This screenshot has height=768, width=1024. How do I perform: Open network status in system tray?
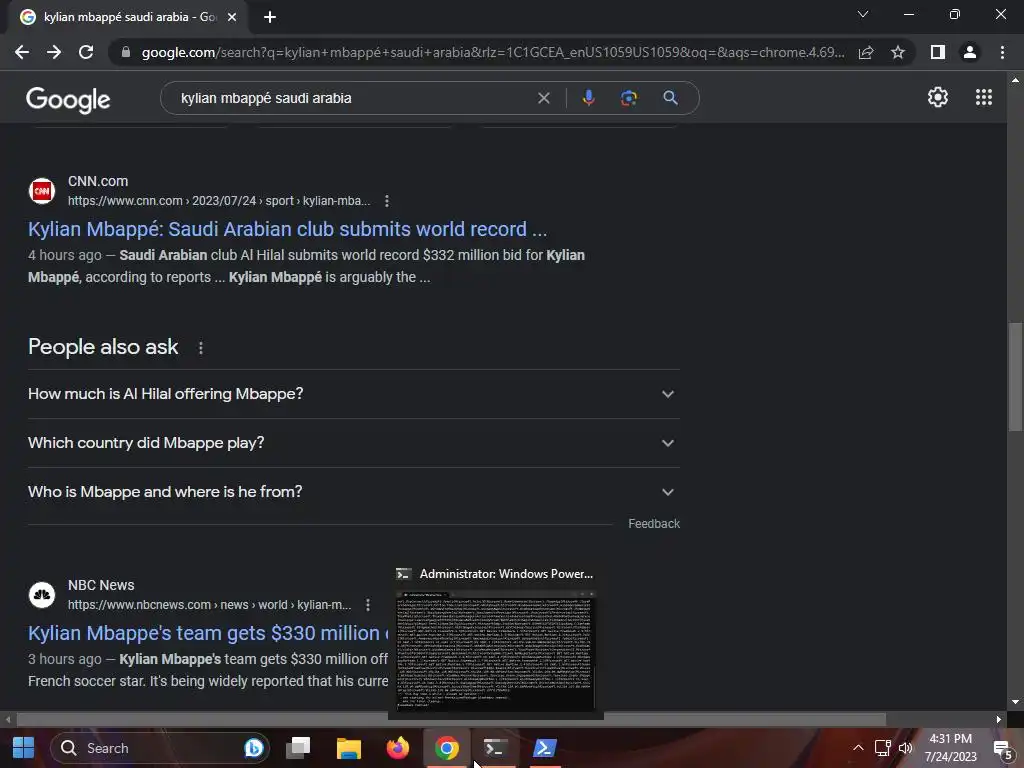pyautogui.click(x=882, y=748)
